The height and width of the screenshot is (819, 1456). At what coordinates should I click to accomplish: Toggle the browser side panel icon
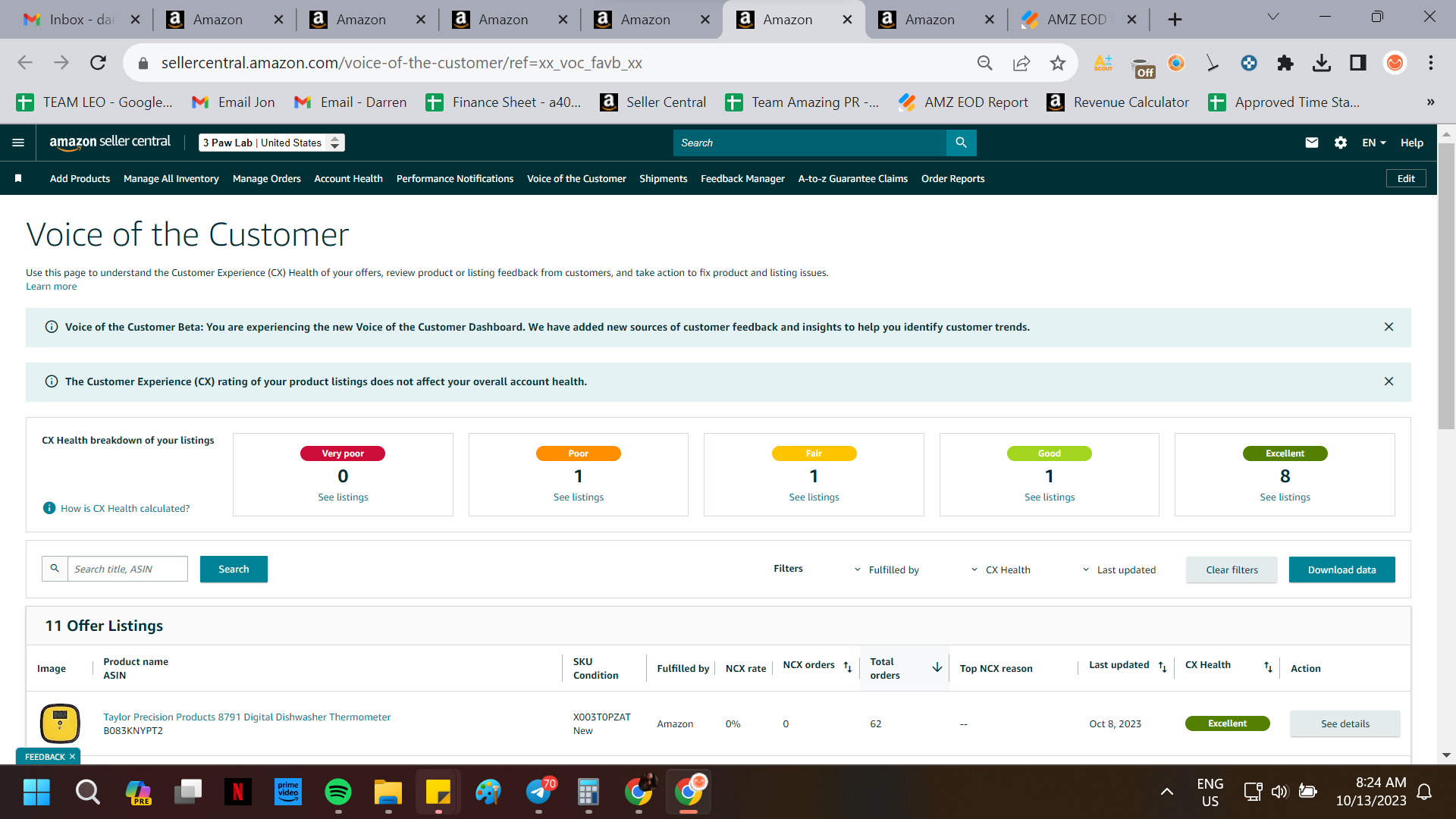pyautogui.click(x=1357, y=63)
